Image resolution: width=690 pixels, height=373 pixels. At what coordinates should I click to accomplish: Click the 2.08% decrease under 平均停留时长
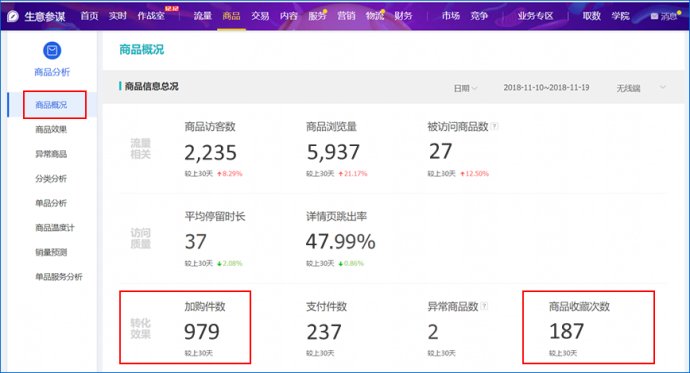(230, 263)
